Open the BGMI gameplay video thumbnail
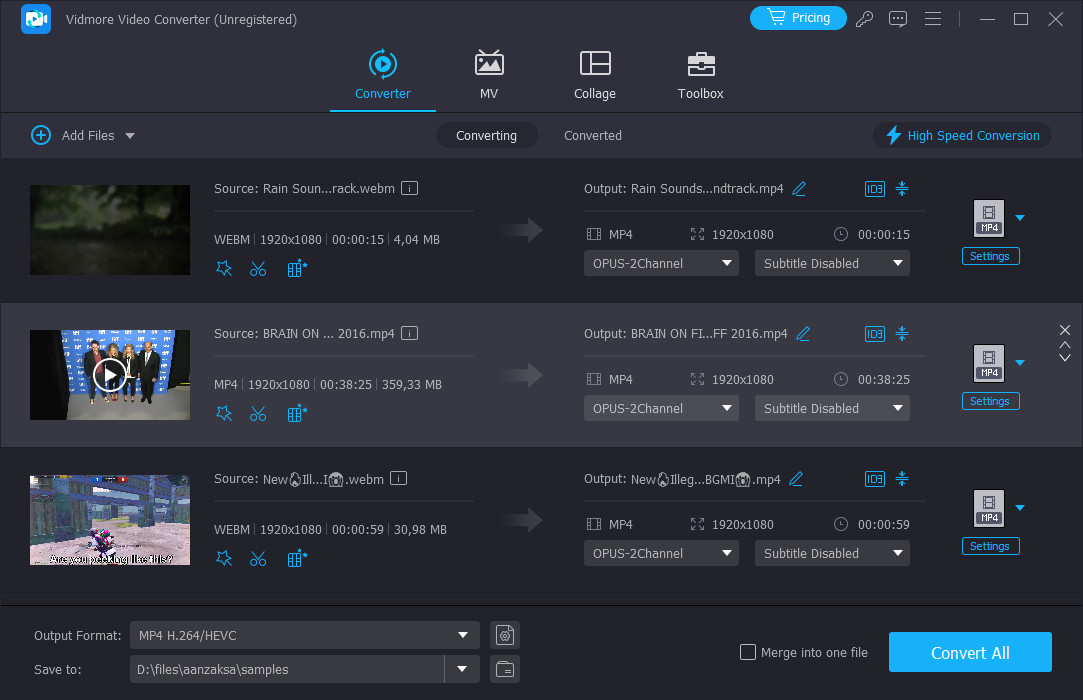The width and height of the screenshot is (1083, 700). click(110, 520)
